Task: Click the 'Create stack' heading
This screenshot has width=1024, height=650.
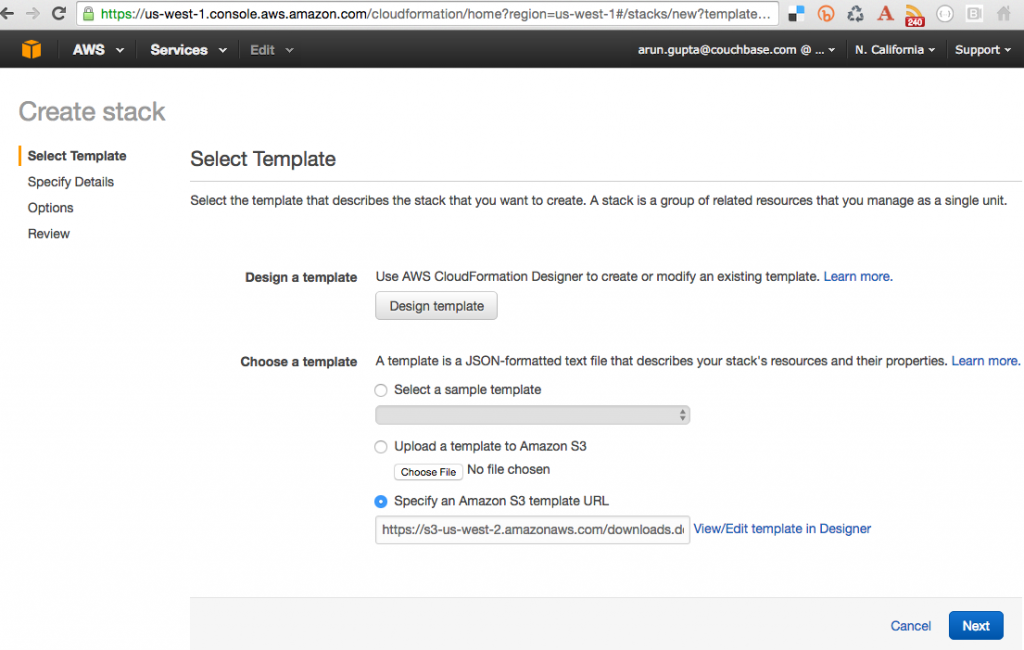Action: [92, 112]
